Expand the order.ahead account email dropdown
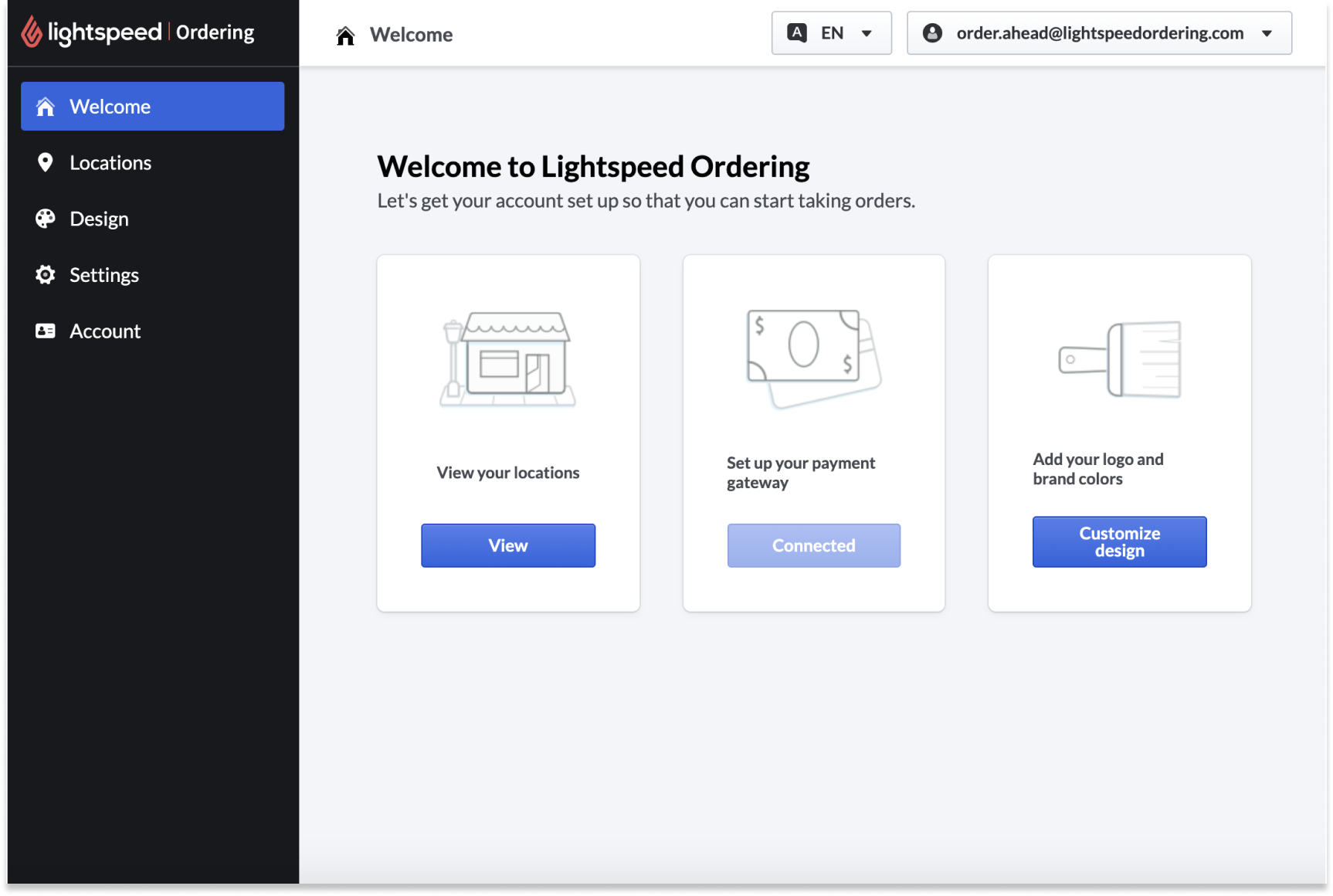 pos(1099,33)
